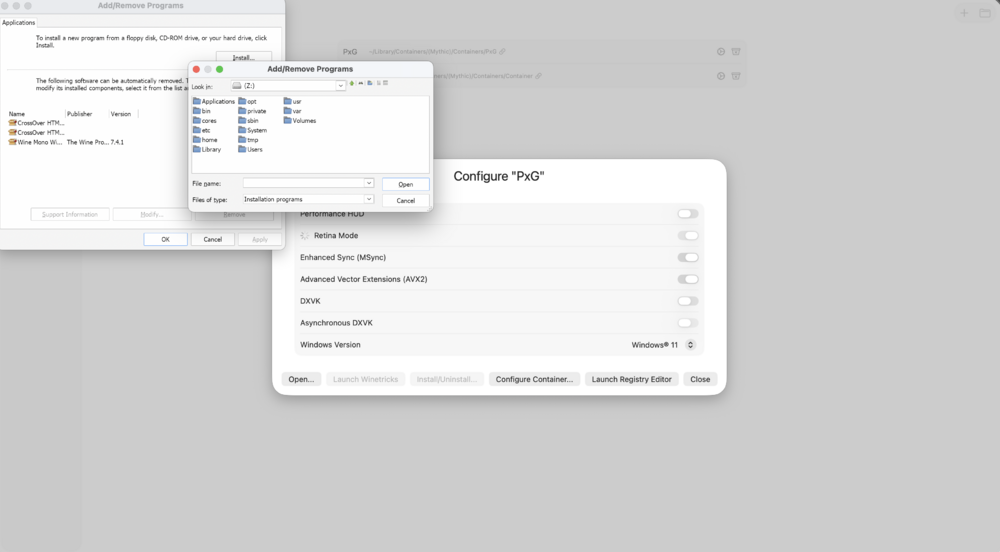1000x552 pixels.
Task: Select the Library folder
Action: coord(207,149)
